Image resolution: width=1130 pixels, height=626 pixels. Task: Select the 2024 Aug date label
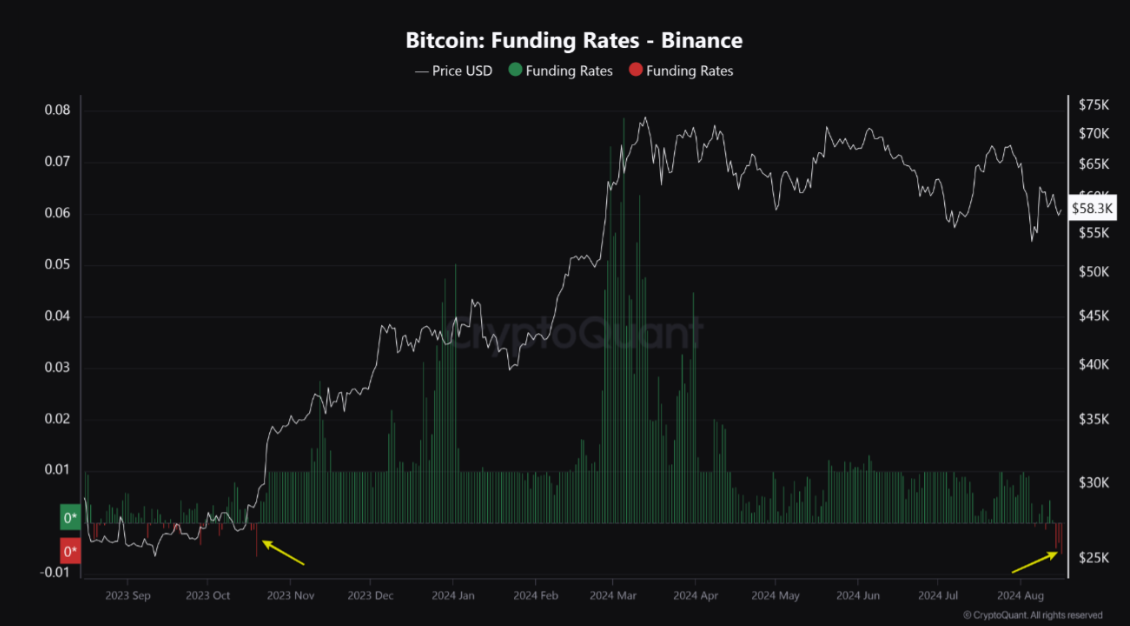click(x=1021, y=595)
